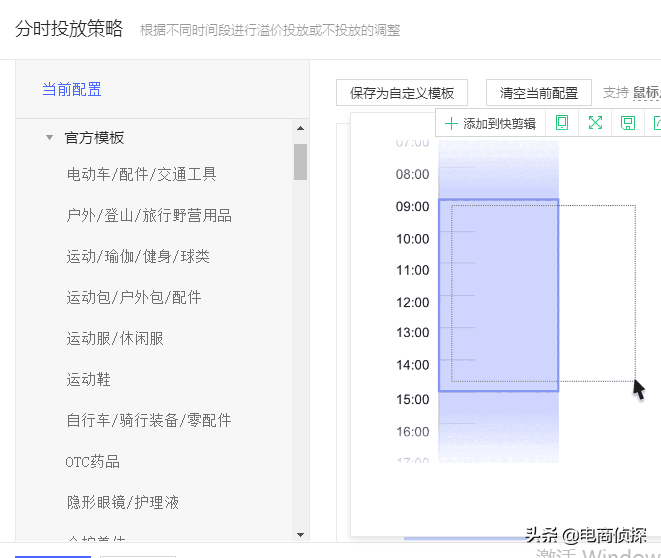The image size is (661, 558).
Task: Click the 16:00 time label
Action: 412,432
